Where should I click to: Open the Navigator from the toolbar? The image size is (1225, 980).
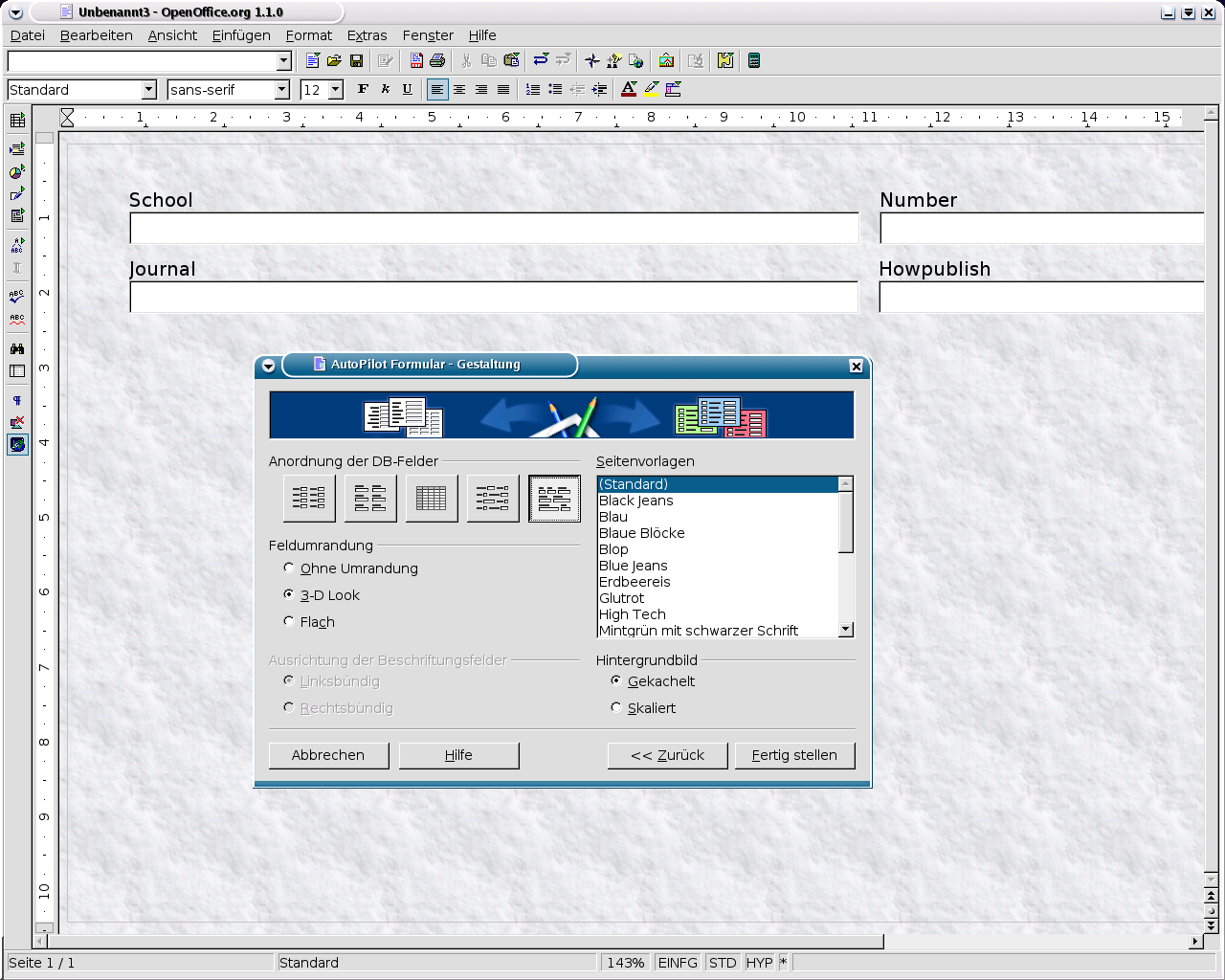coord(592,60)
